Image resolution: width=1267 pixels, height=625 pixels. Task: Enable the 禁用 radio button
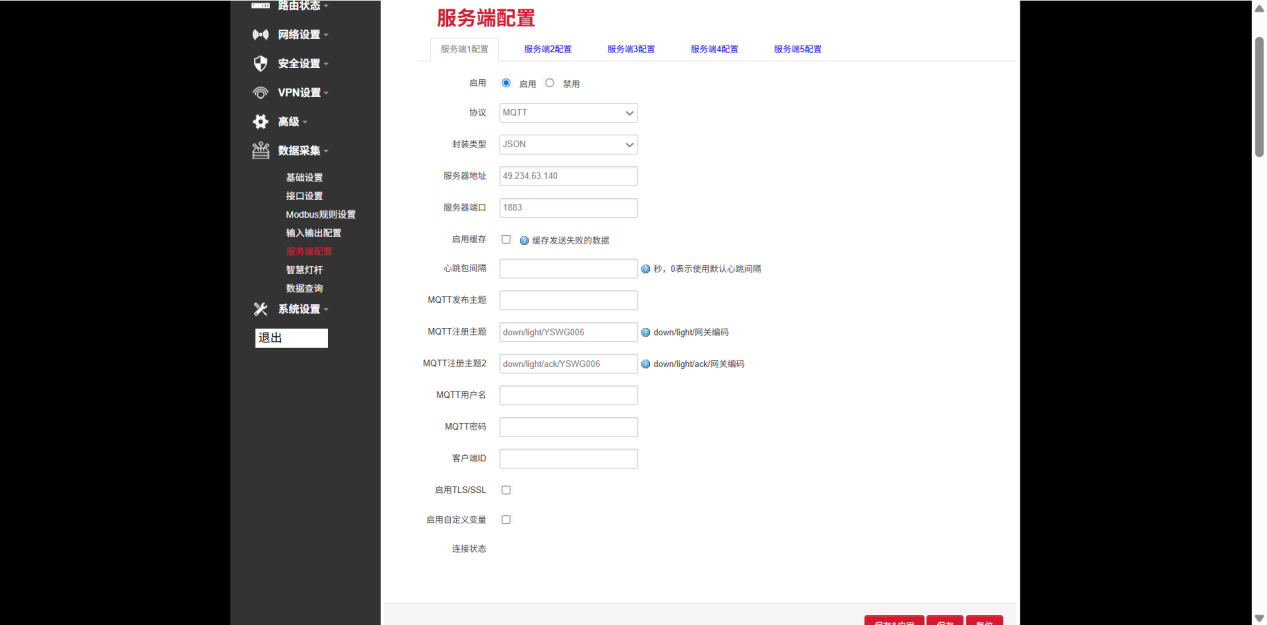tap(549, 83)
